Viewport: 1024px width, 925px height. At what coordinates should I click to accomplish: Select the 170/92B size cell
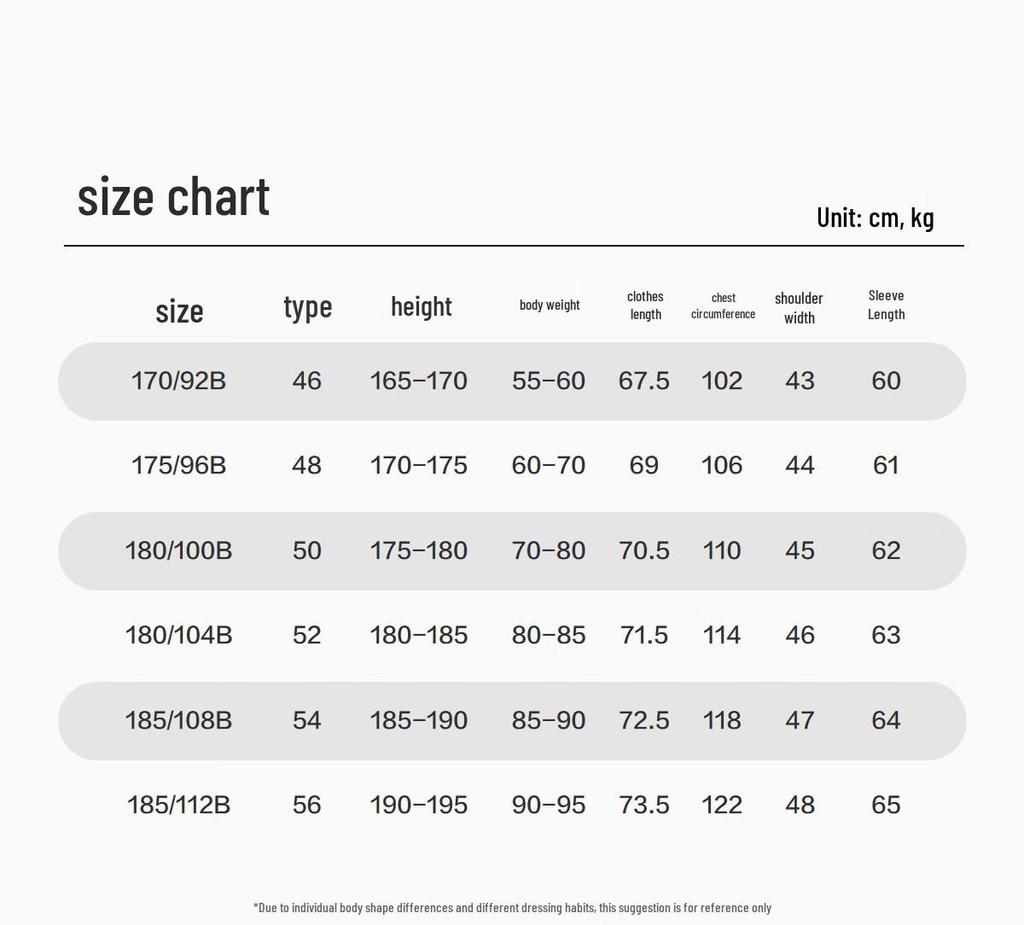[178, 381]
